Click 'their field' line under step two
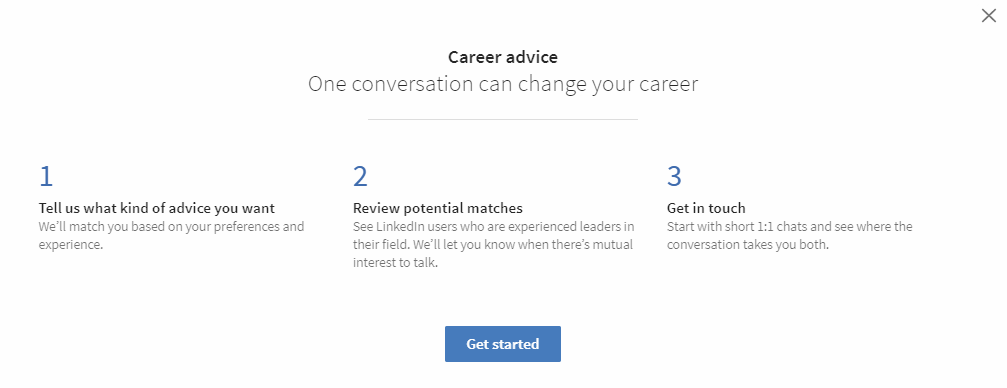This screenshot has height=388, width=1007. [x=493, y=245]
